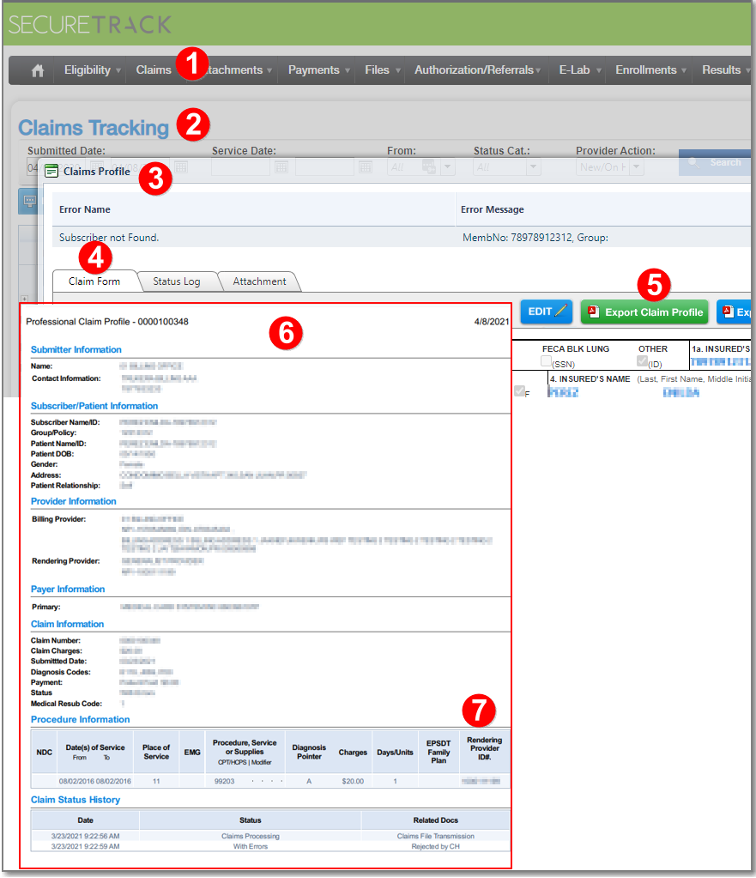The width and height of the screenshot is (756, 878).
Task: Click the pencil icon on EDIT button
Action: coord(561,312)
